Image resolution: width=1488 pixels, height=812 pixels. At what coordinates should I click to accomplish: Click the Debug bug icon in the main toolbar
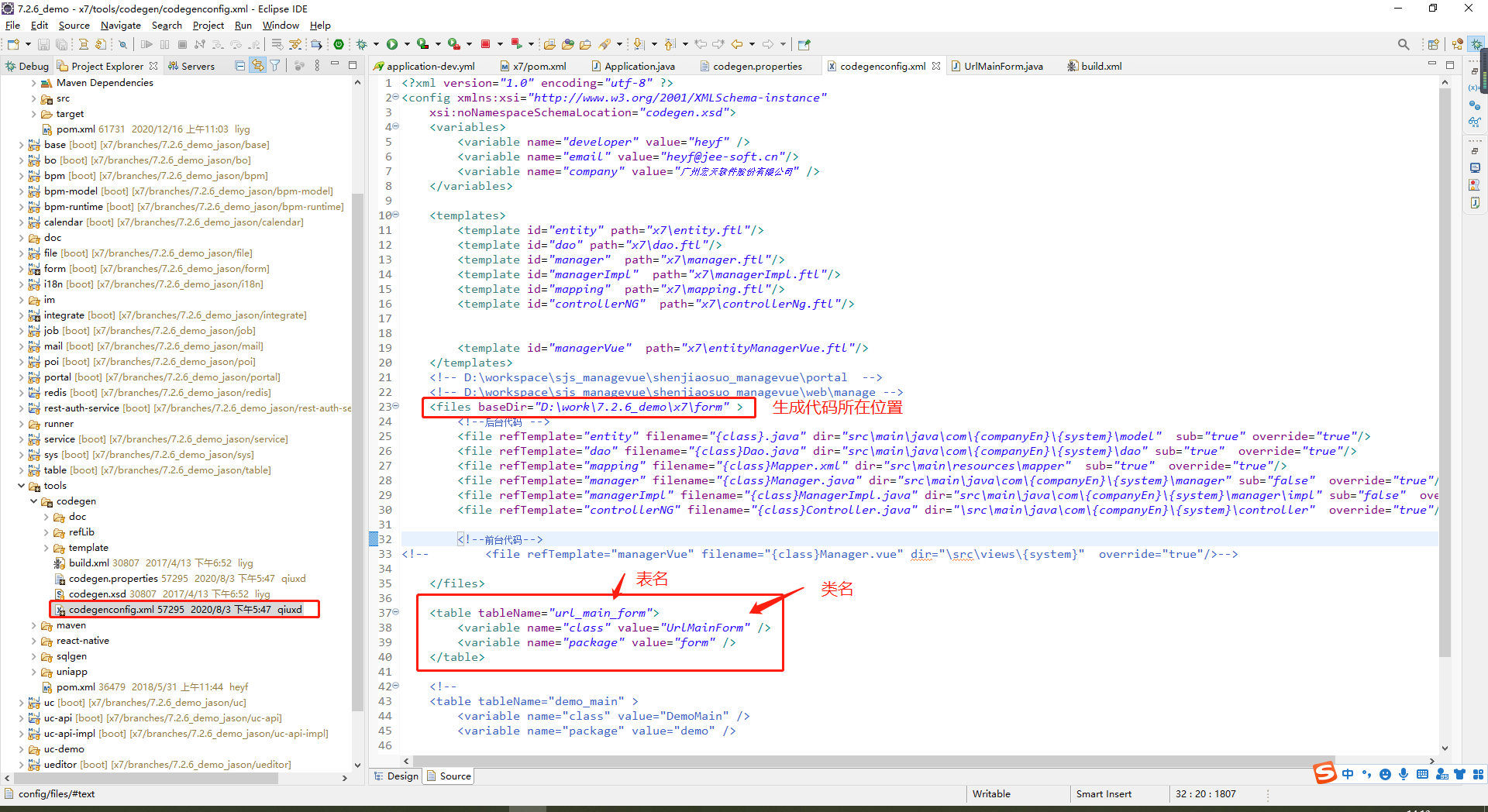tap(361, 44)
